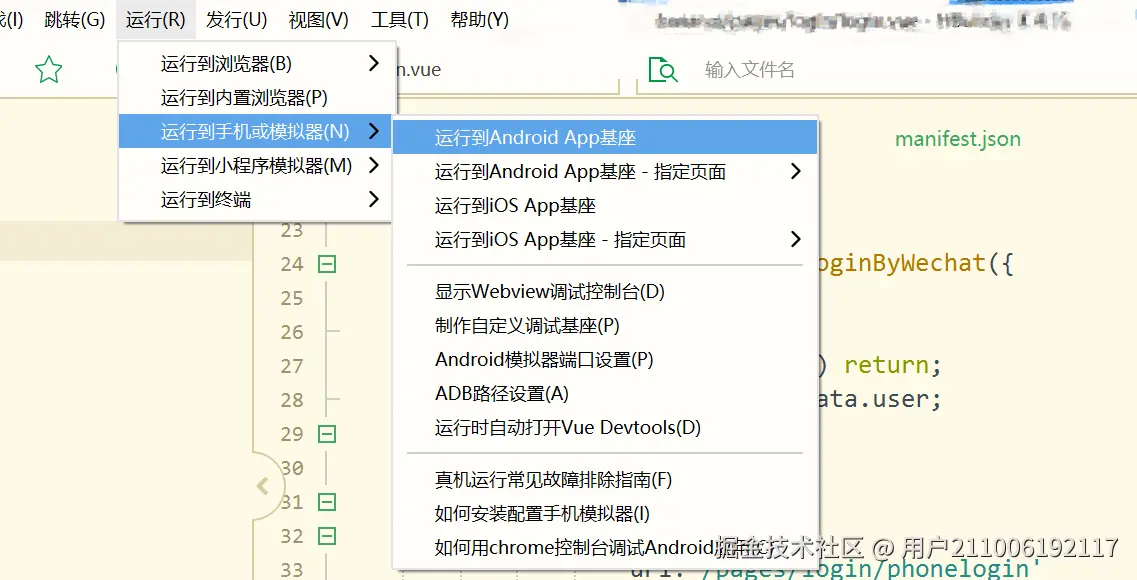Select 运行到终端 menu entry
The height and width of the screenshot is (580, 1137).
click(255, 199)
